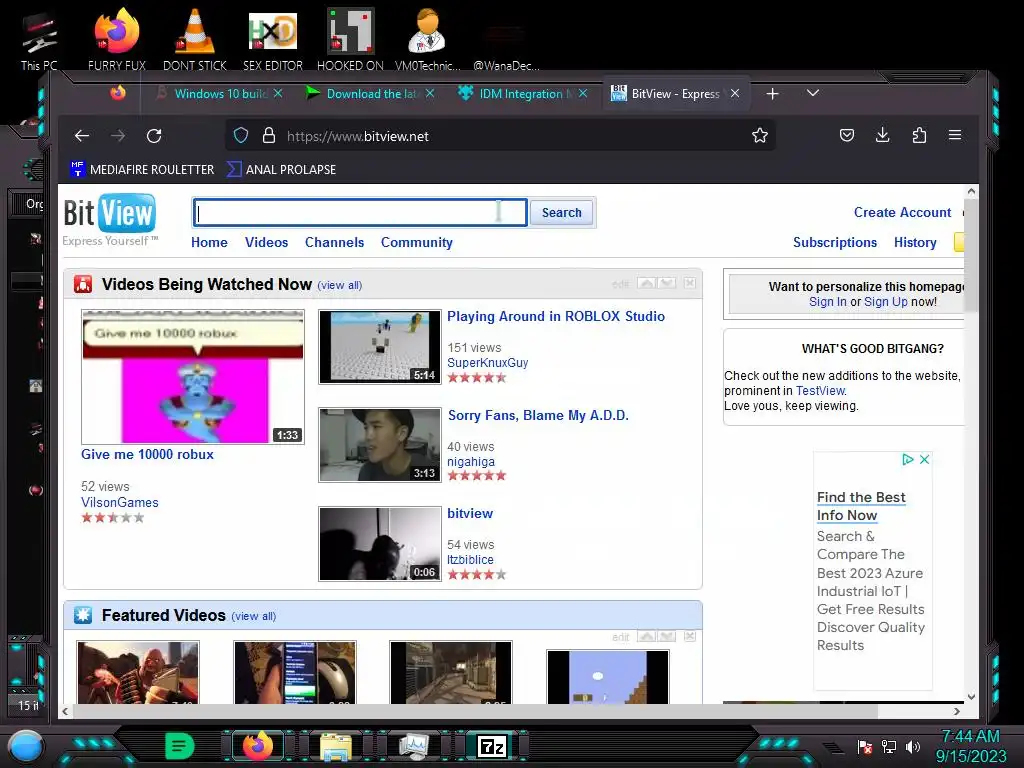The height and width of the screenshot is (768, 1024).
Task: Open the Firefox hamburger application menu
Action: (955, 135)
